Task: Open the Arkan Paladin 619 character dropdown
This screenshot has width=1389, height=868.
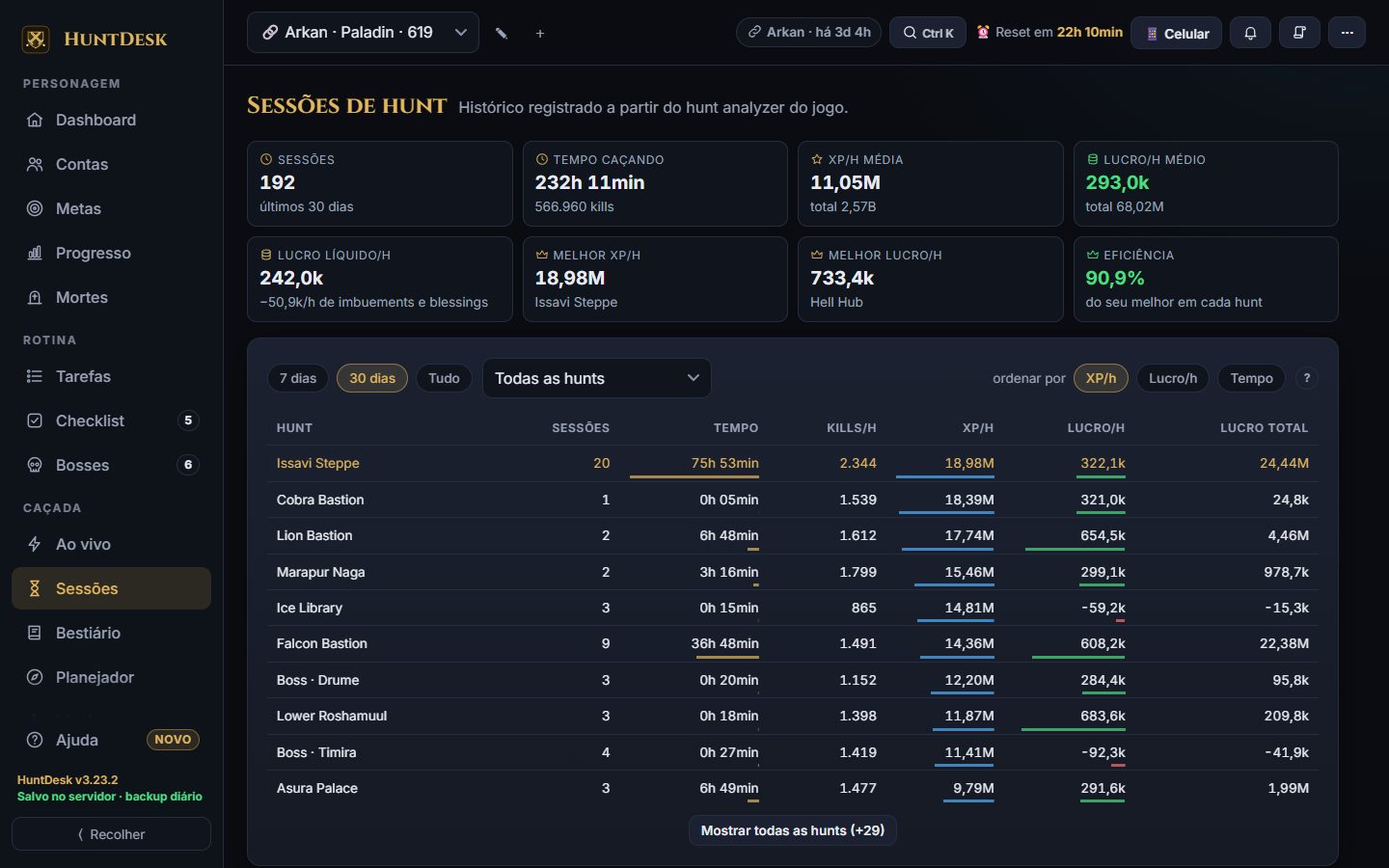Action: (x=363, y=32)
